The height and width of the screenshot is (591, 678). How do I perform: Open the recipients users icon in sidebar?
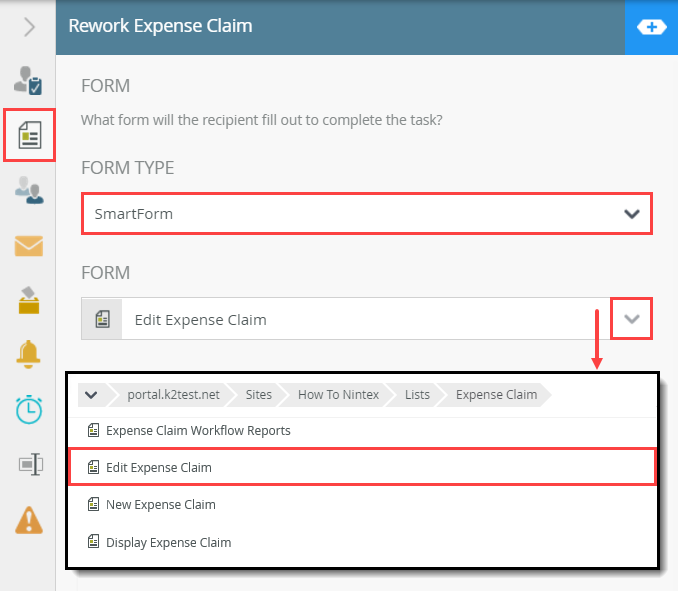tap(29, 190)
